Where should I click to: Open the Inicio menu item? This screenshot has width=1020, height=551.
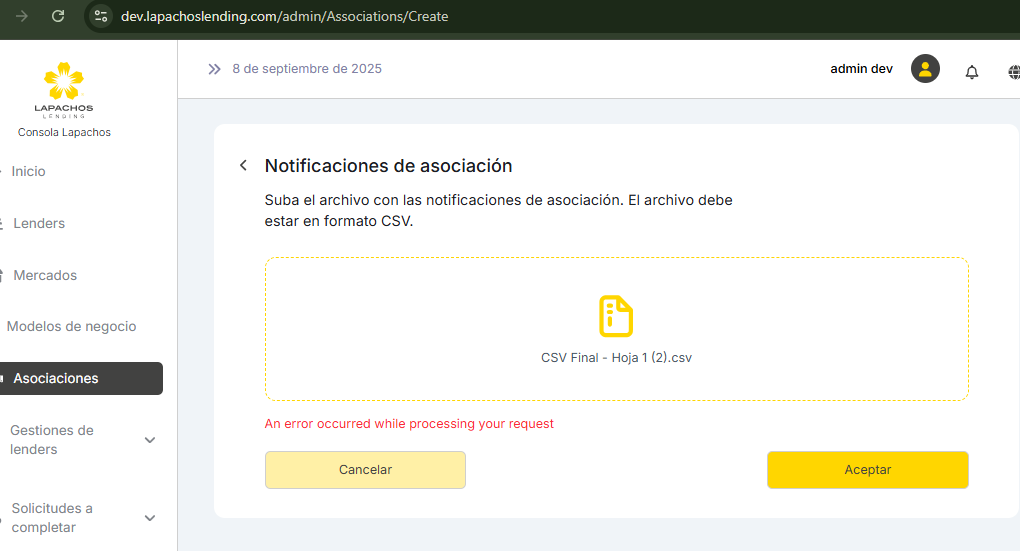[x=28, y=171]
